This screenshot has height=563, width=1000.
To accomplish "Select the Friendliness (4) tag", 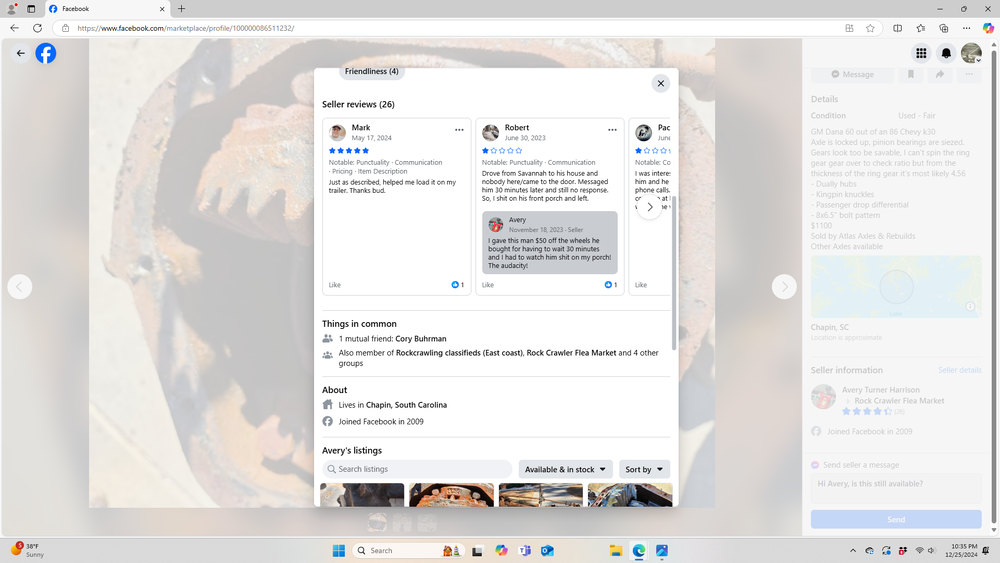I will 372,71.
